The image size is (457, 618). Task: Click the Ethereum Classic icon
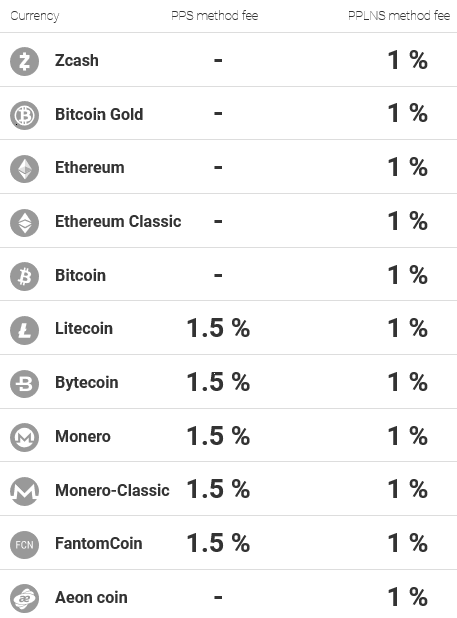pos(24,223)
